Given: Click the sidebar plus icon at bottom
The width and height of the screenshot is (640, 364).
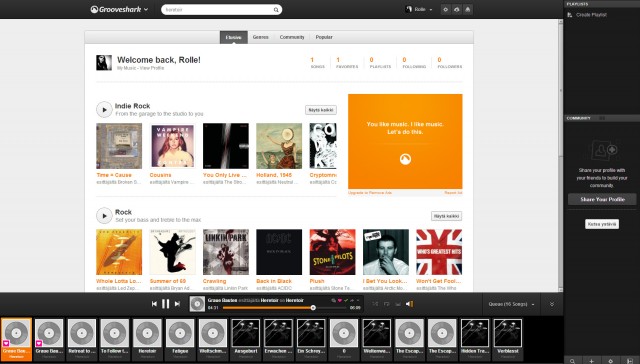Looking at the screenshot, I should pyautogui.click(x=591, y=361).
